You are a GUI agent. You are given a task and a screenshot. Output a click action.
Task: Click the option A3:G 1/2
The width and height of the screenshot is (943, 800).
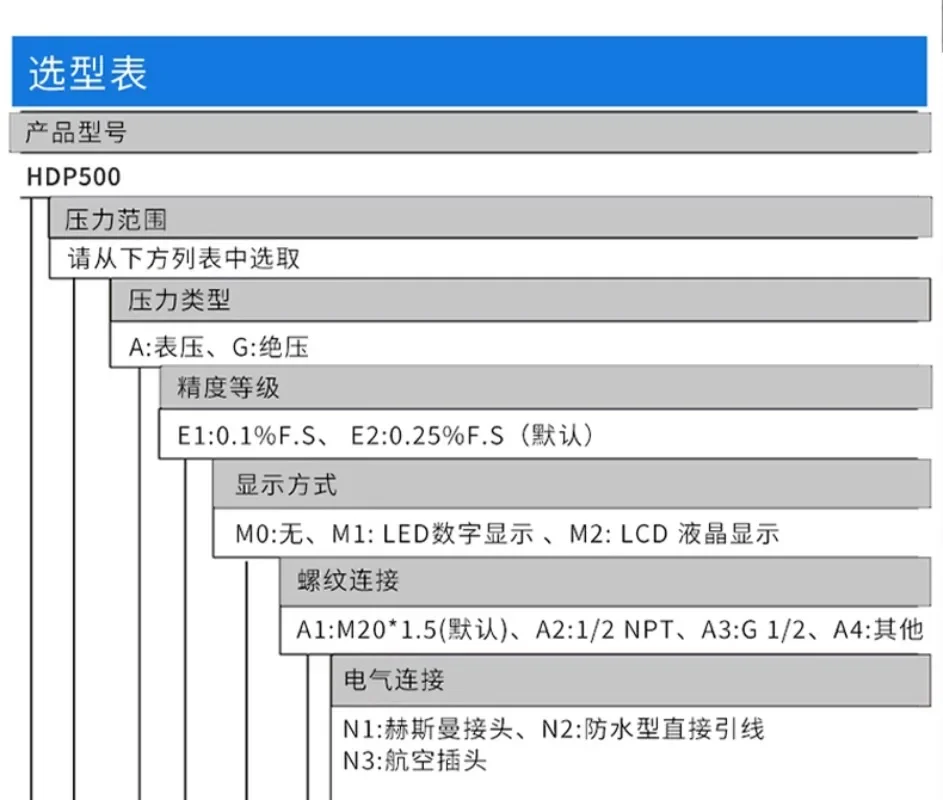point(753,630)
